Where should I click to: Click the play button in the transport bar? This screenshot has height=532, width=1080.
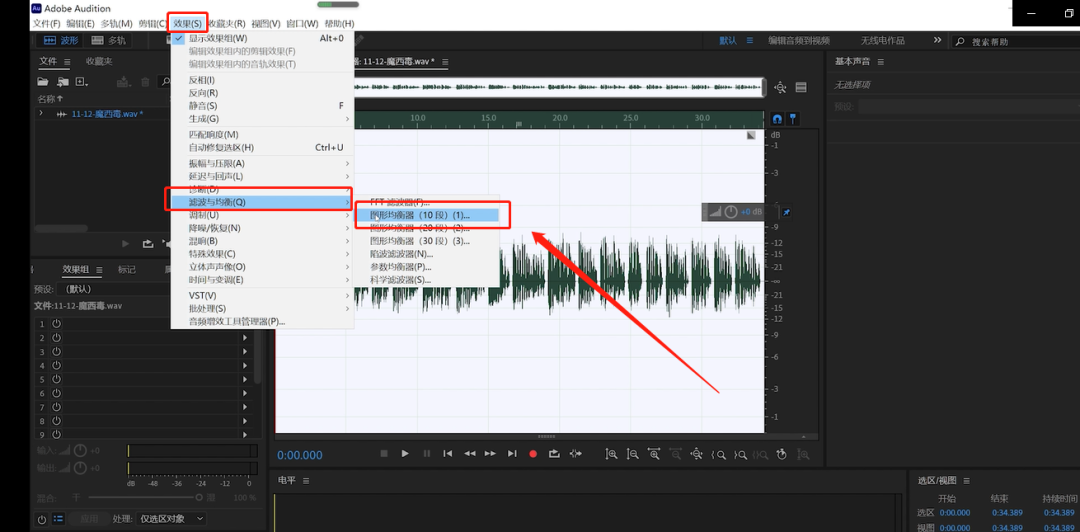[405, 453]
